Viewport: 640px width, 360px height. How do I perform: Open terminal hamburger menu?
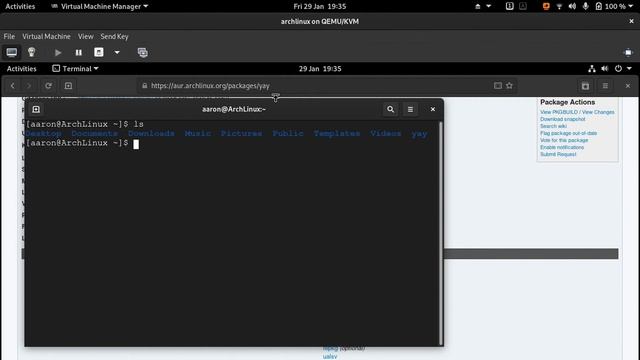tap(410, 109)
